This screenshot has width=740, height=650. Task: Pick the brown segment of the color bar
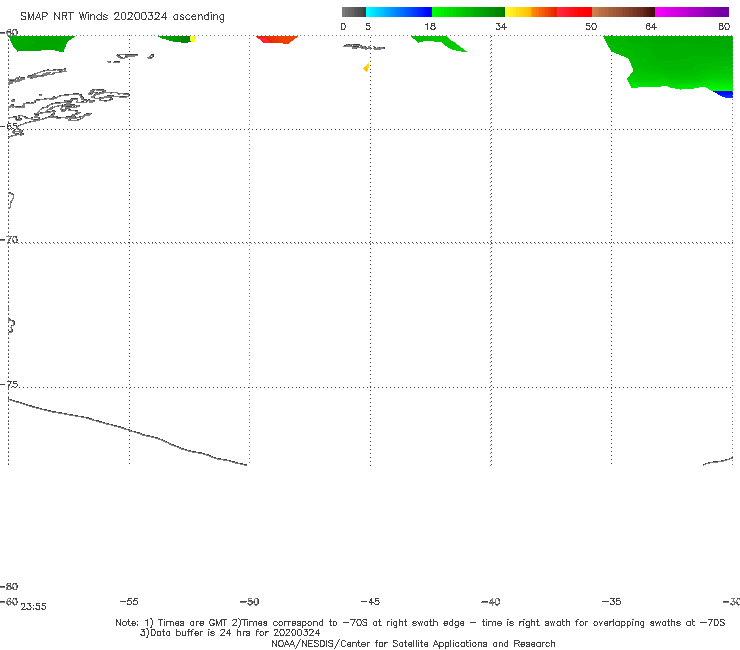pyautogui.click(x=623, y=12)
